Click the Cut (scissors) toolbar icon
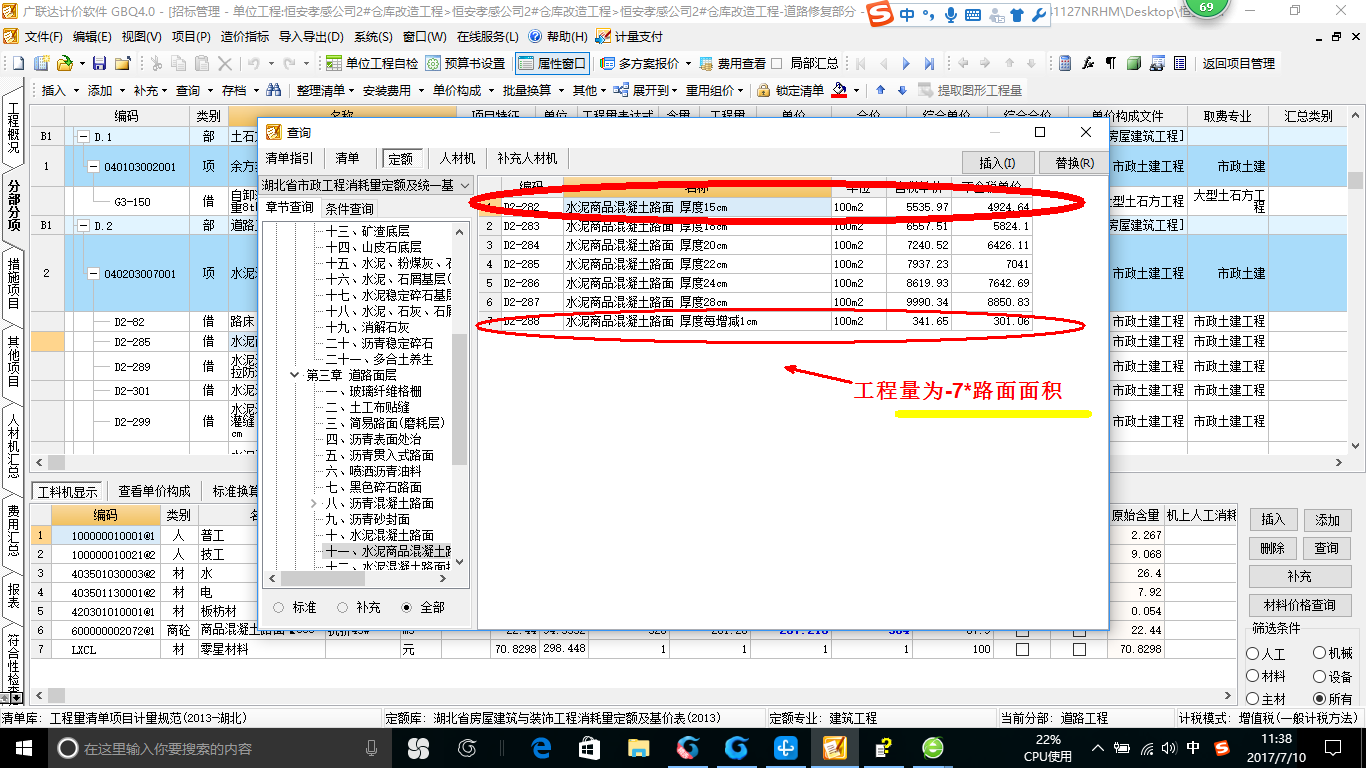This screenshot has width=1366, height=768. tap(155, 63)
